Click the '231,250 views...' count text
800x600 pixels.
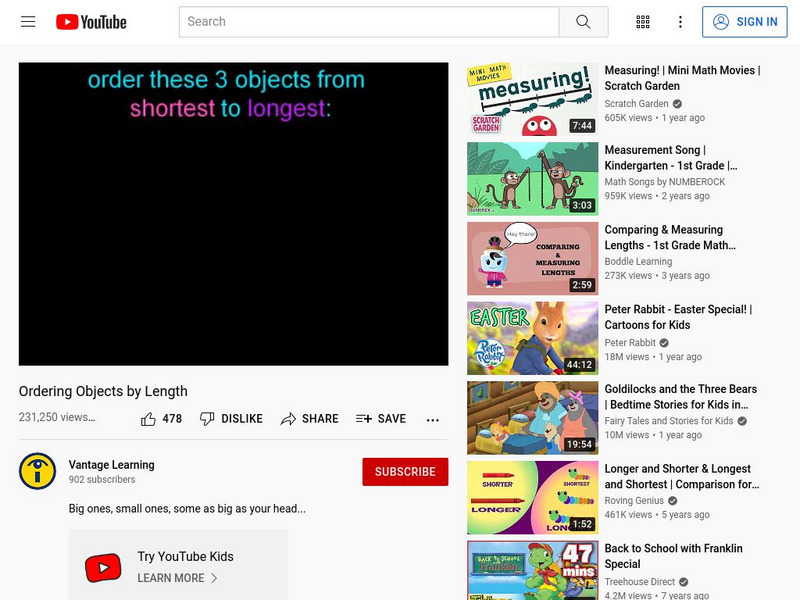click(57, 417)
